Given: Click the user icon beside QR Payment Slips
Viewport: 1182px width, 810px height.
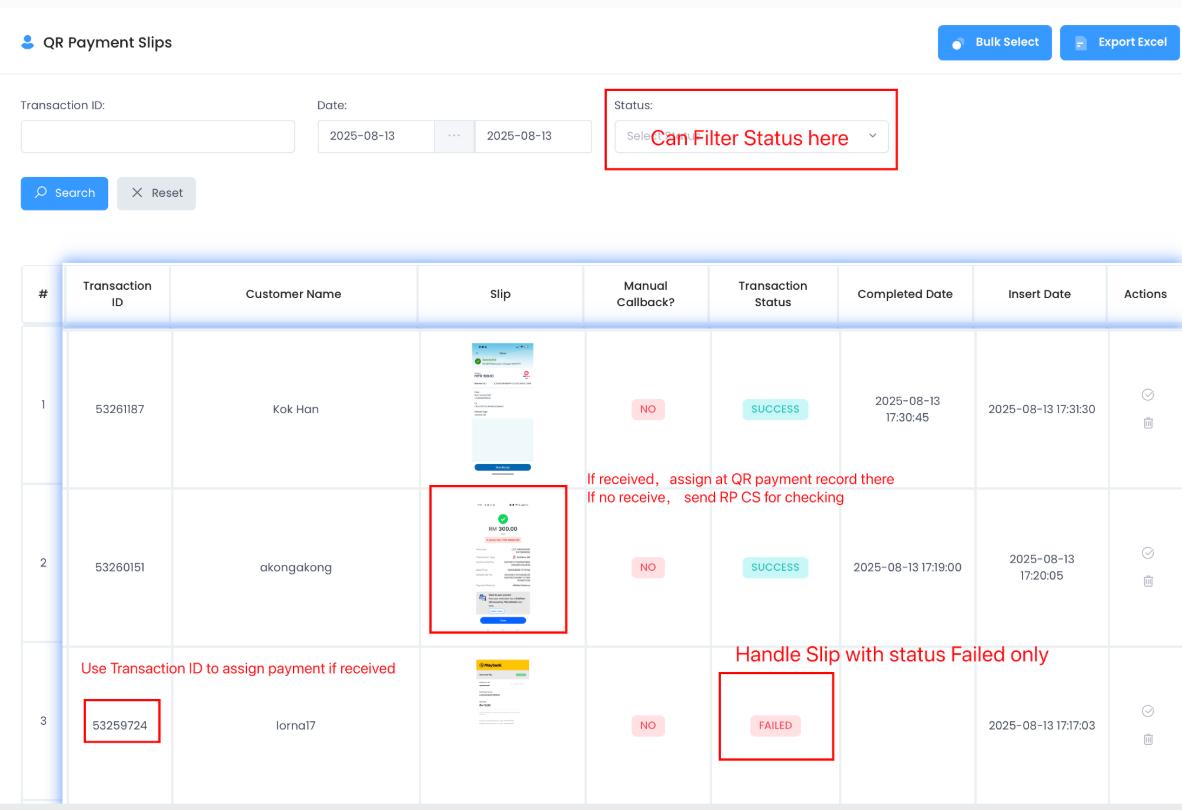Looking at the screenshot, I should (27, 43).
